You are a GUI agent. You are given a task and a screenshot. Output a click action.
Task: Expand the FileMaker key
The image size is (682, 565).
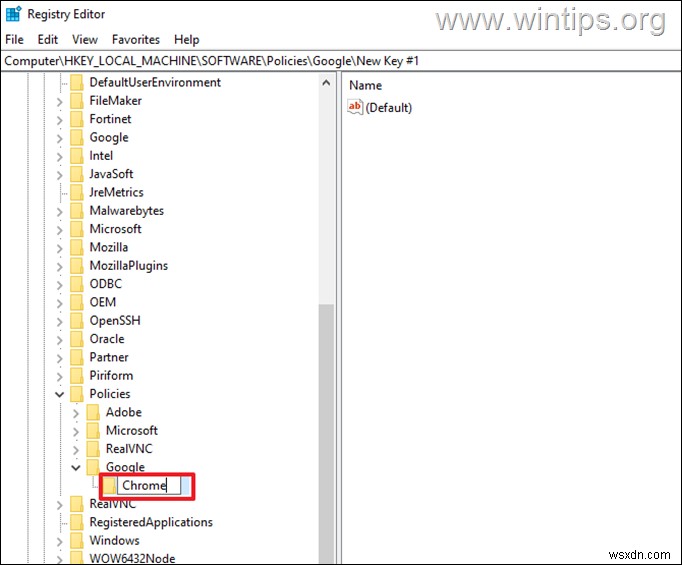coord(60,101)
